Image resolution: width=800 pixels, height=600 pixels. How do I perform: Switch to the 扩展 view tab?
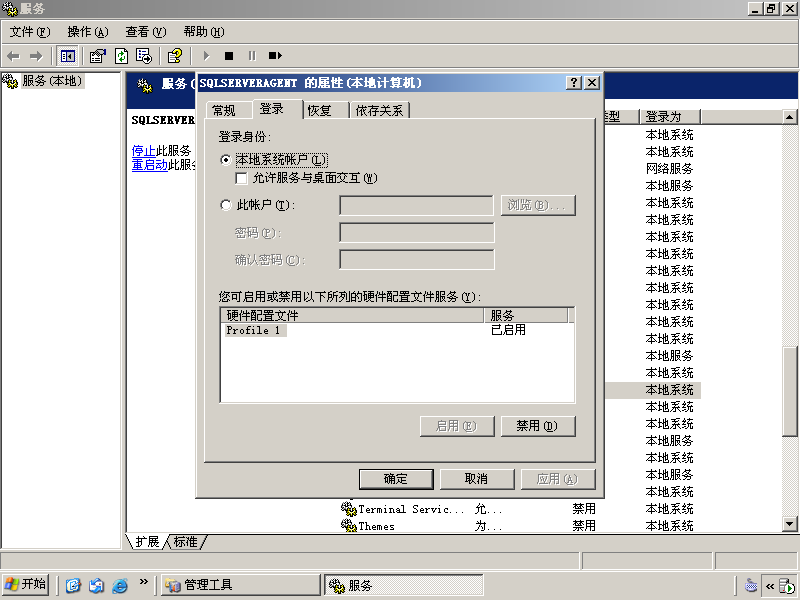click(x=147, y=541)
